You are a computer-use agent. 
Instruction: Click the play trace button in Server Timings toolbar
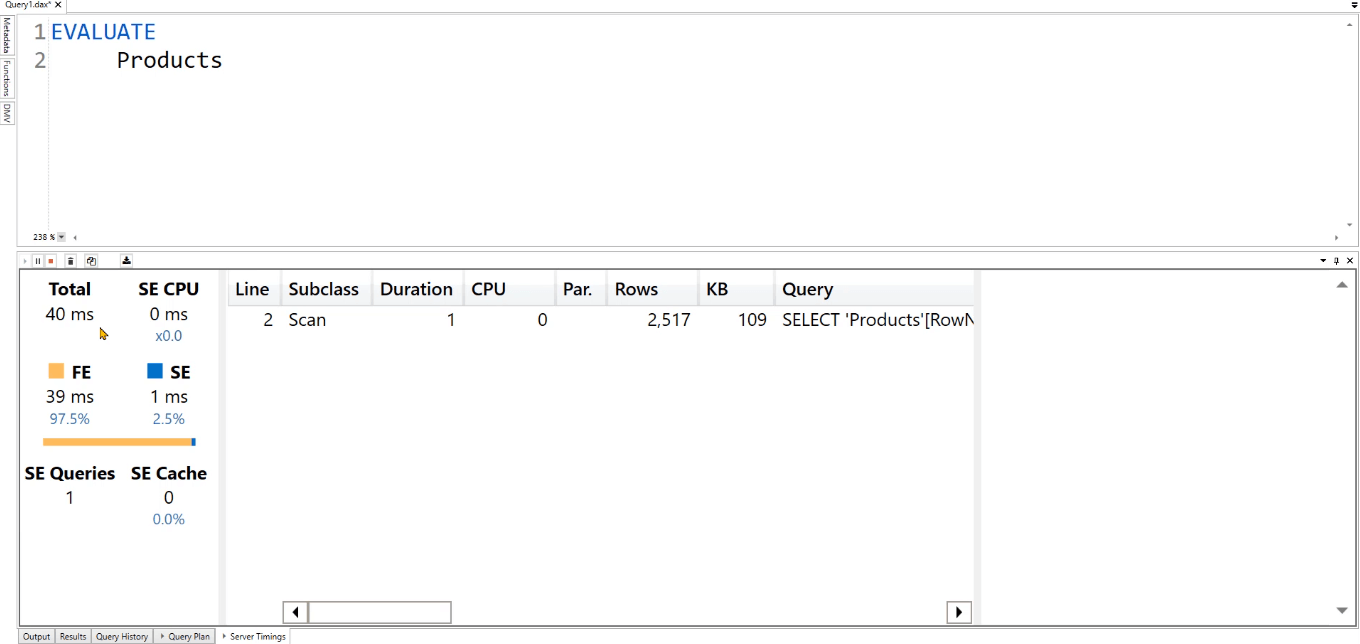(25, 261)
